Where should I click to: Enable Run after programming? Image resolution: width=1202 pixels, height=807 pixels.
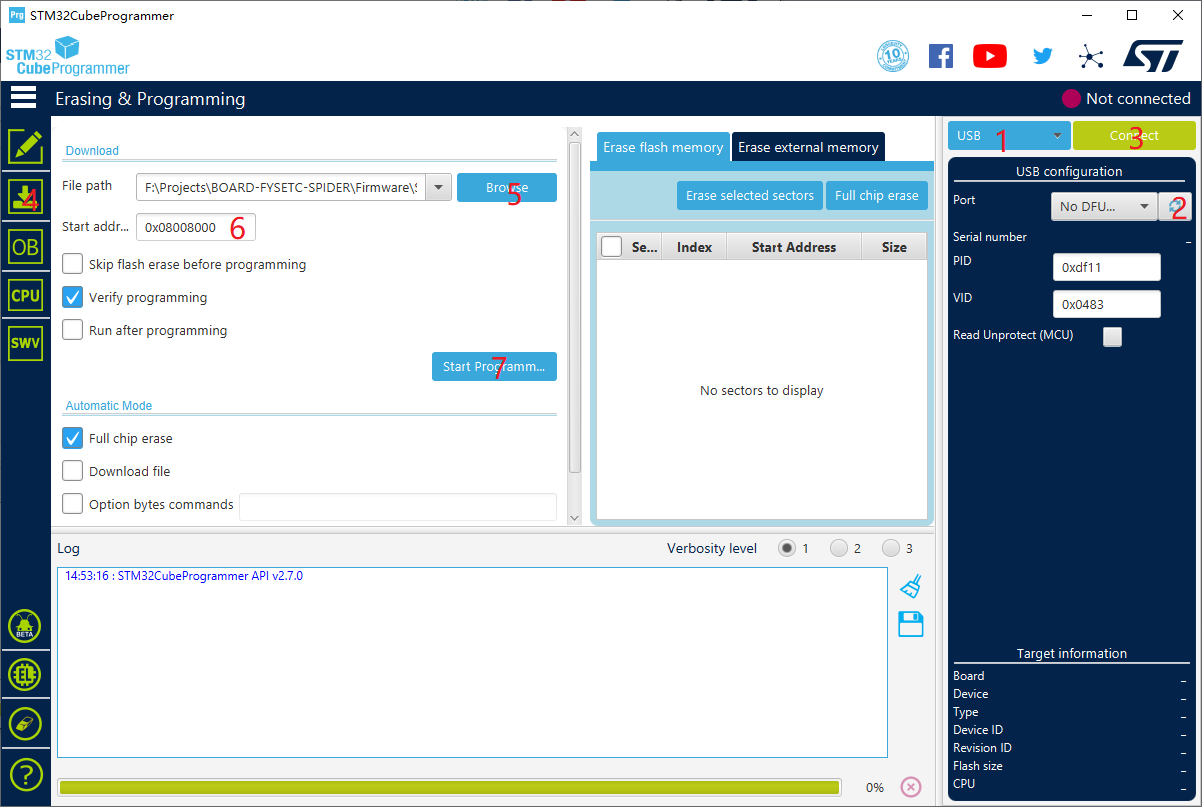coord(72,330)
